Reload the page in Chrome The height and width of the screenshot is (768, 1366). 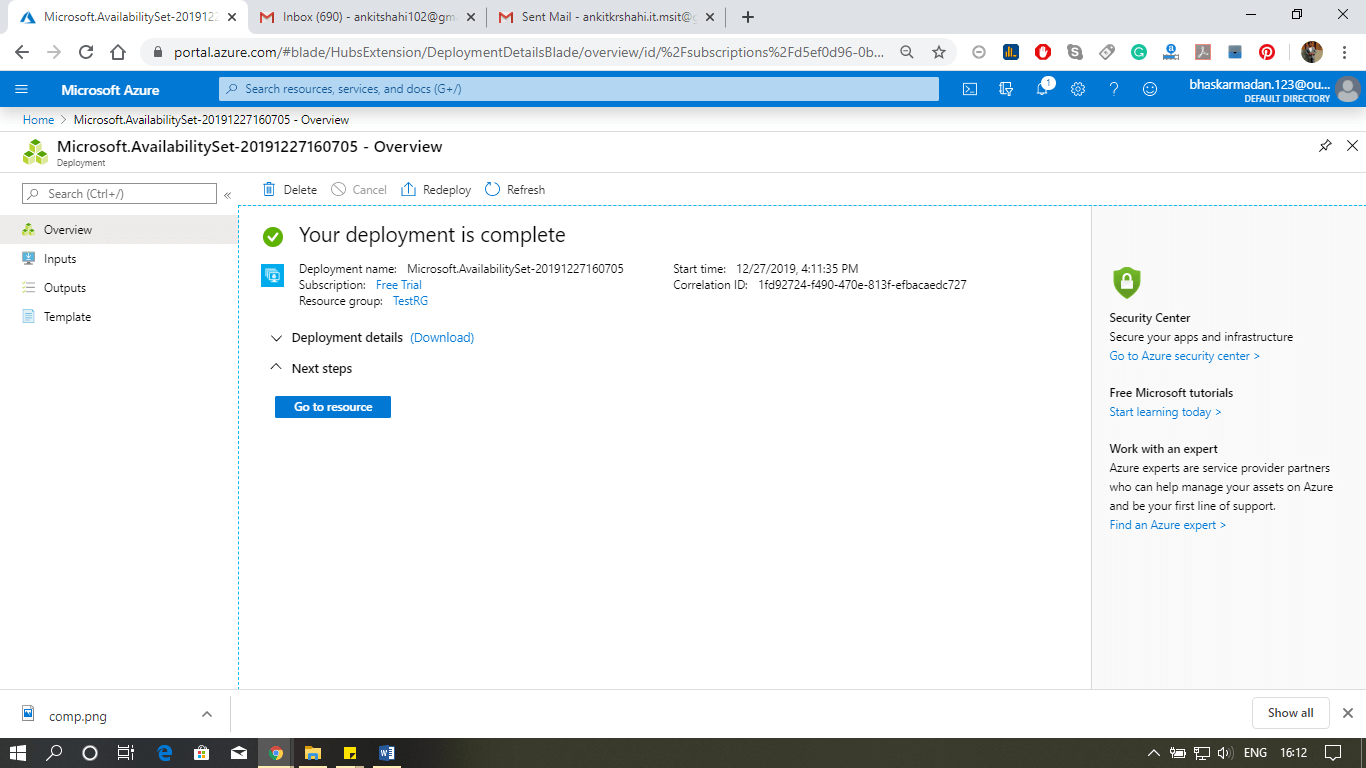click(x=86, y=52)
